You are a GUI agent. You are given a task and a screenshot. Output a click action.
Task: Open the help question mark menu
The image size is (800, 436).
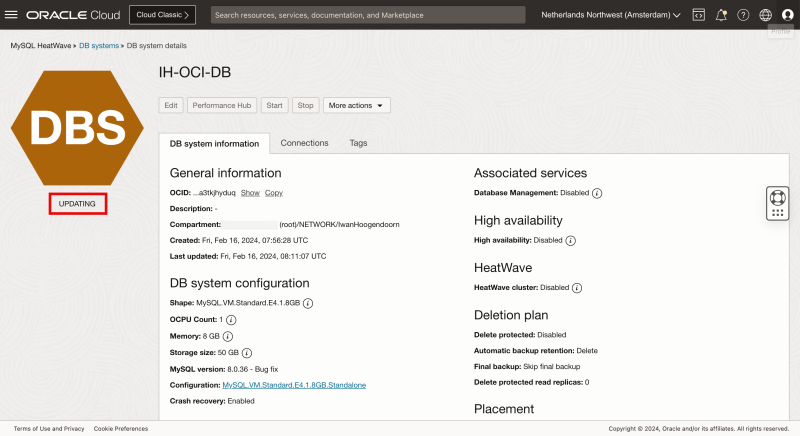(743, 15)
